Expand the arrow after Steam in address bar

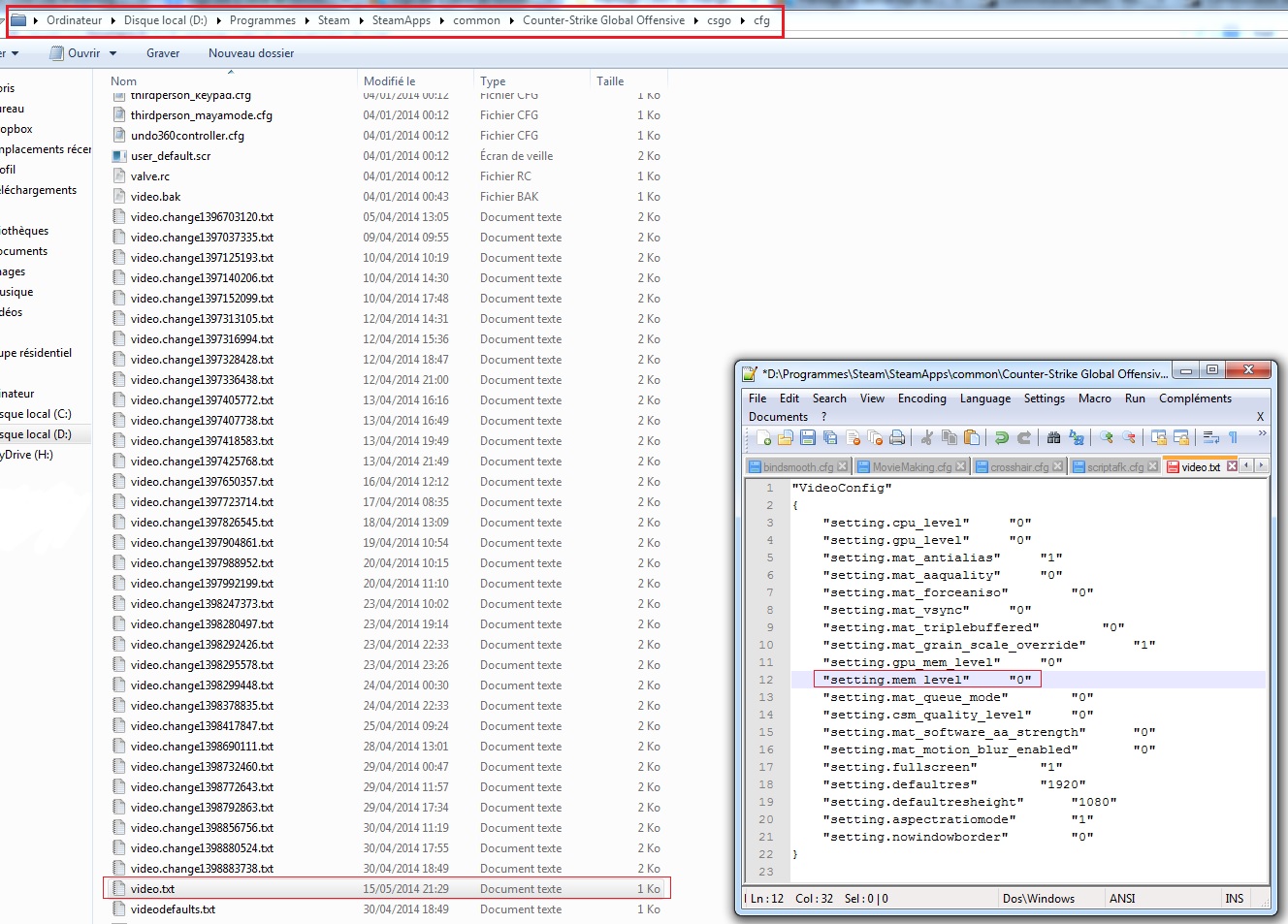361,20
